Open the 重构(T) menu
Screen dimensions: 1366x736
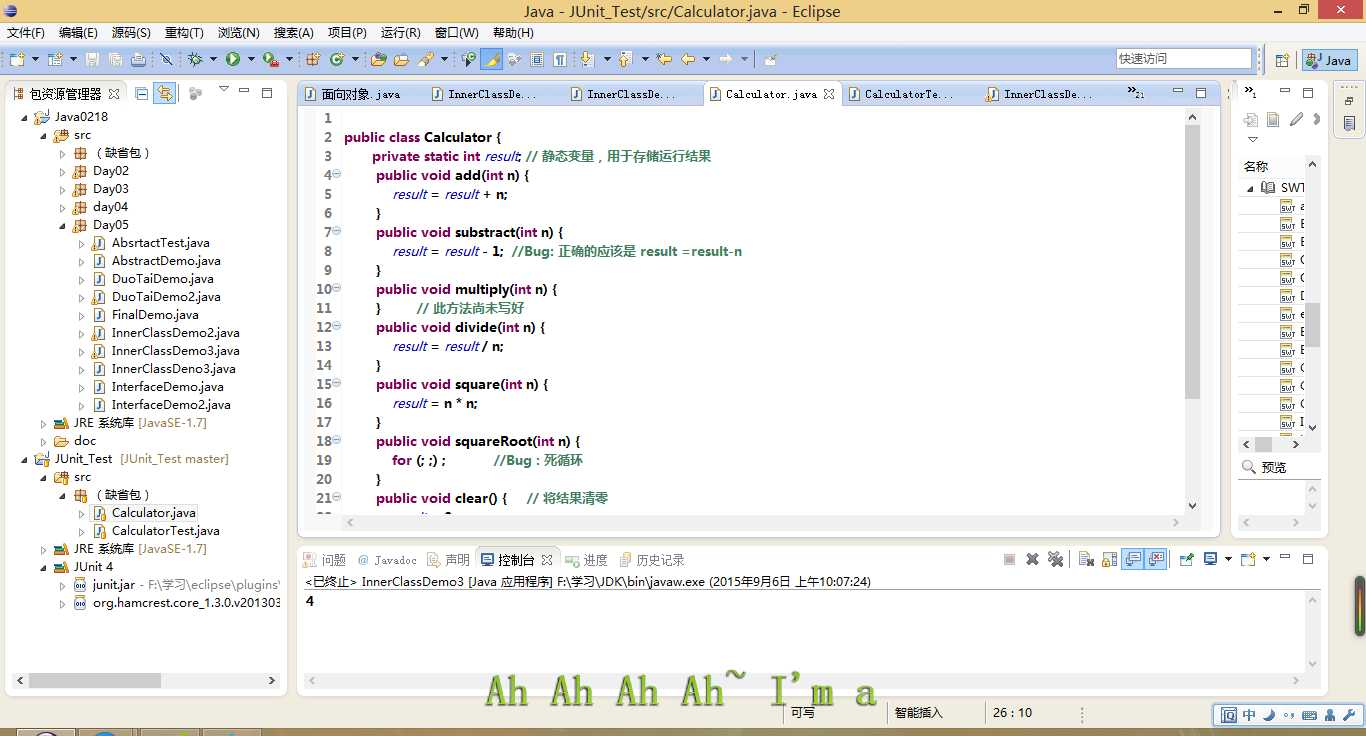(x=184, y=33)
